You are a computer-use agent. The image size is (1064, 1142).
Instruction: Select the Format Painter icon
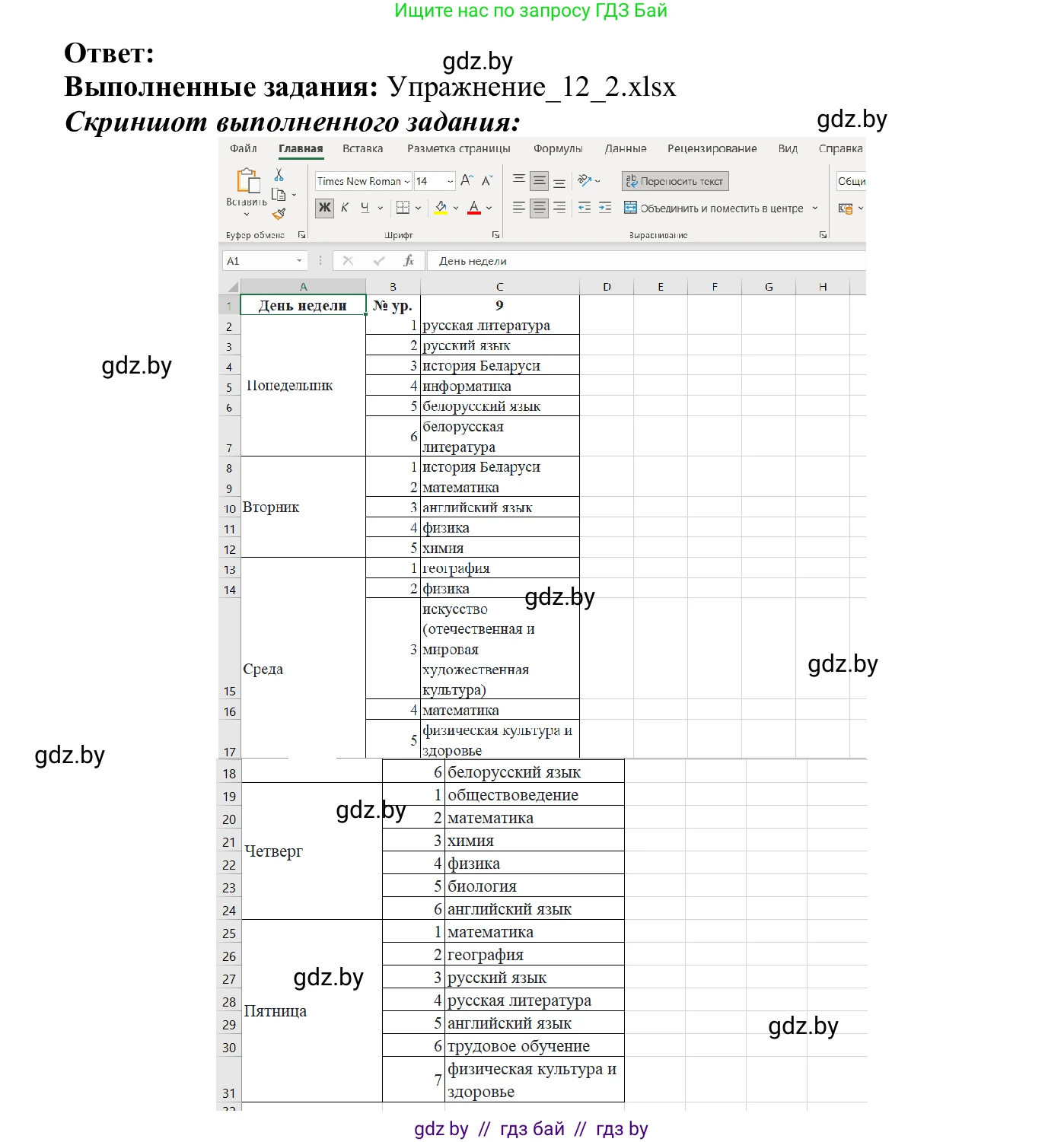[x=278, y=212]
